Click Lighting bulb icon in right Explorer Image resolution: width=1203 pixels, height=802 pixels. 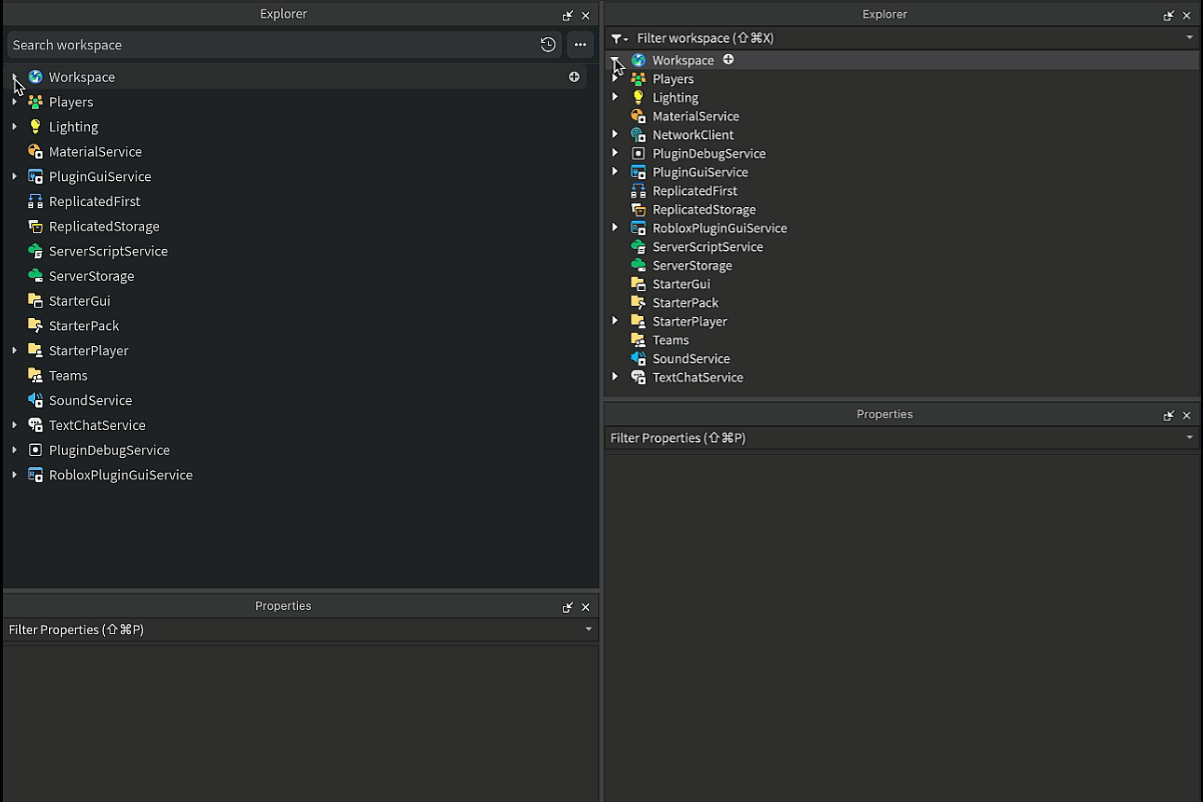[638, 98]
